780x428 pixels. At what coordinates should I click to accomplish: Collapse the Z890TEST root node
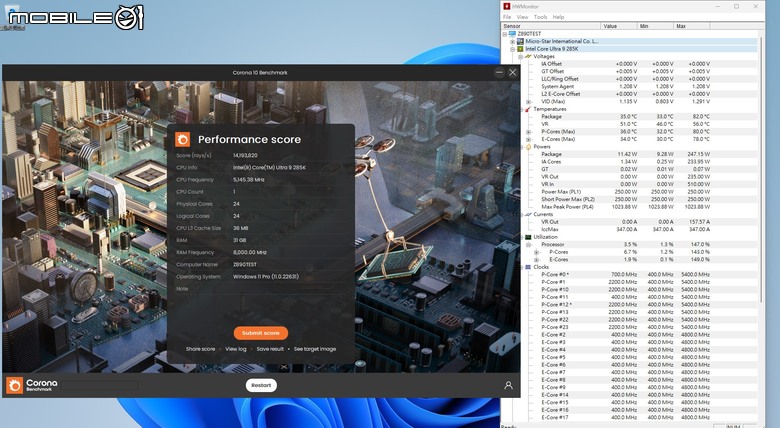[x=505, y=34]
